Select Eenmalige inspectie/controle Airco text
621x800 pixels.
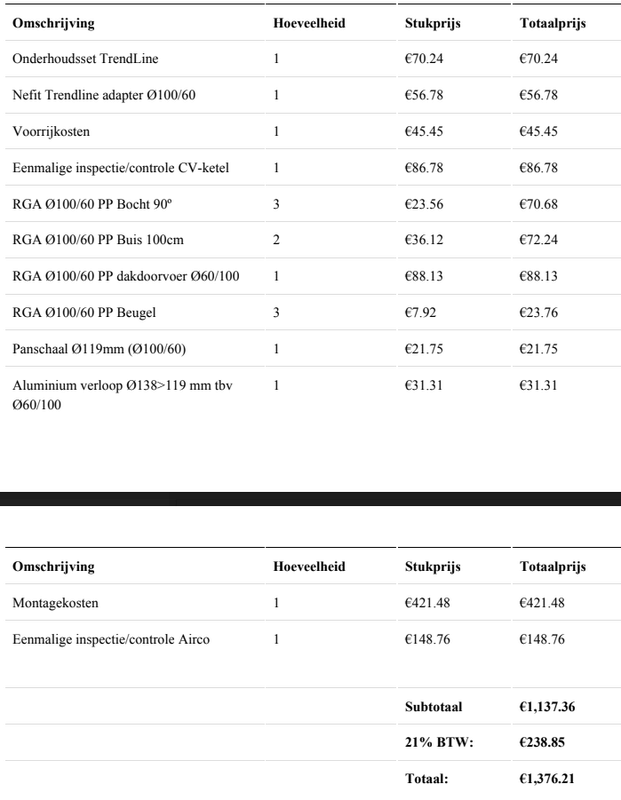111,639
